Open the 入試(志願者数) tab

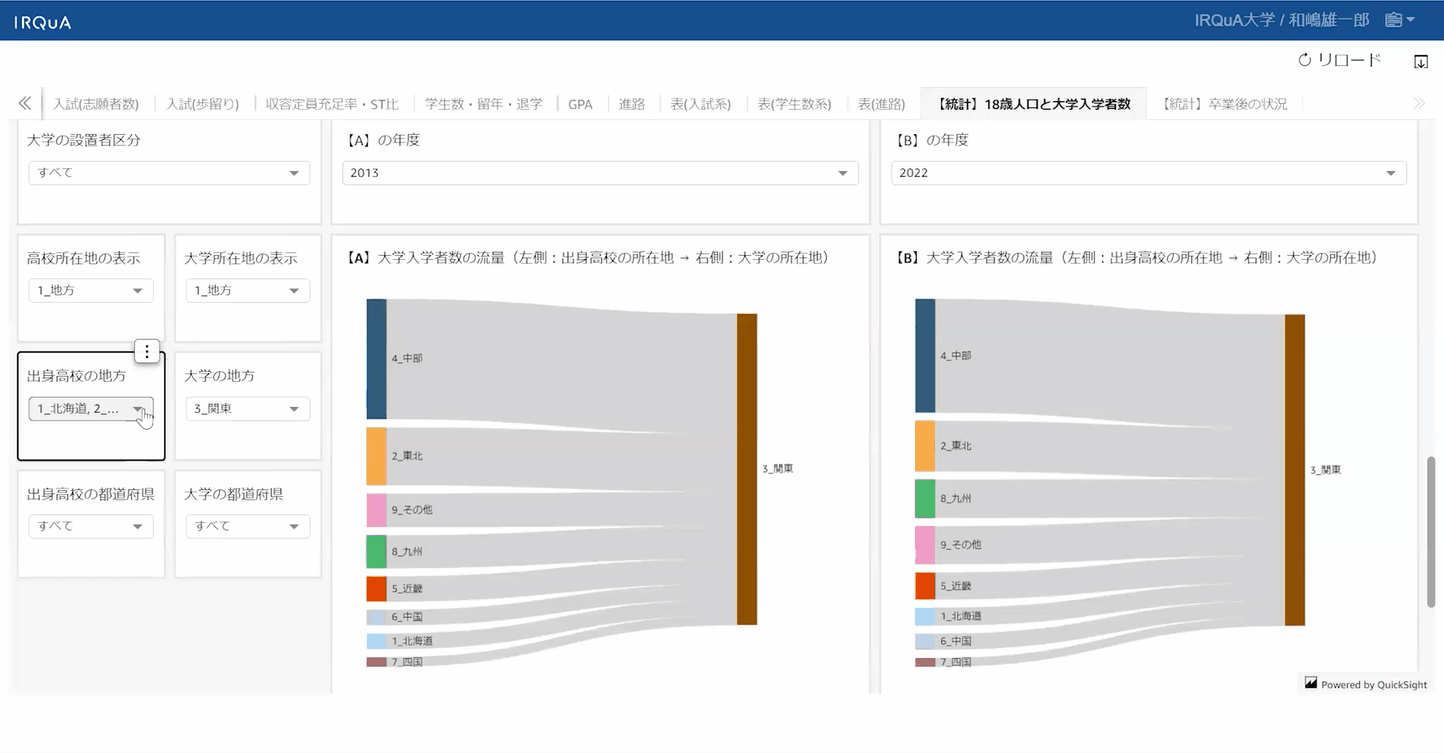96,104
